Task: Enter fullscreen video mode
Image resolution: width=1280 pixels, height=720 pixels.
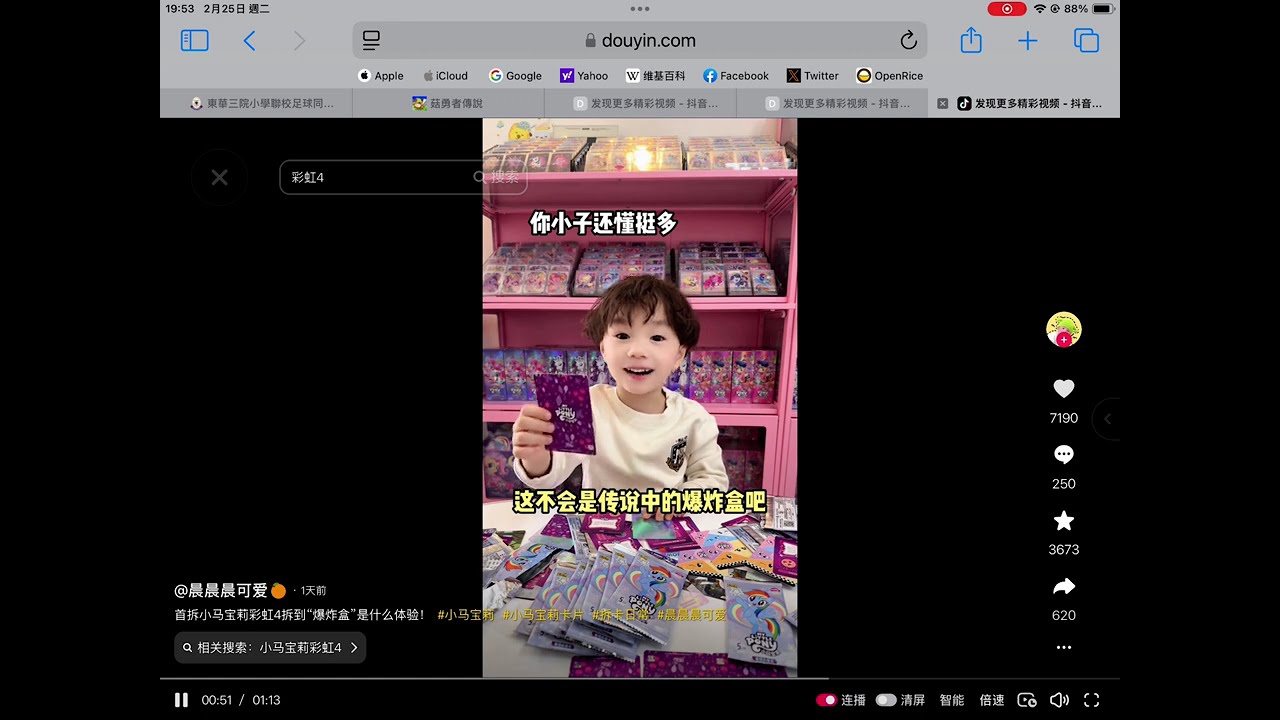Action: pyautogui.click(x=1092, y=700)
